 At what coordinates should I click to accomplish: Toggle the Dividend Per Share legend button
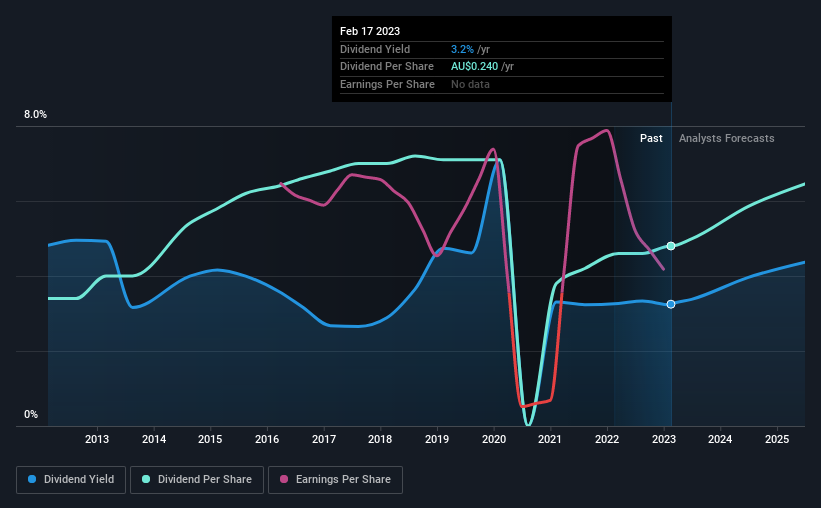click(197, 480)
